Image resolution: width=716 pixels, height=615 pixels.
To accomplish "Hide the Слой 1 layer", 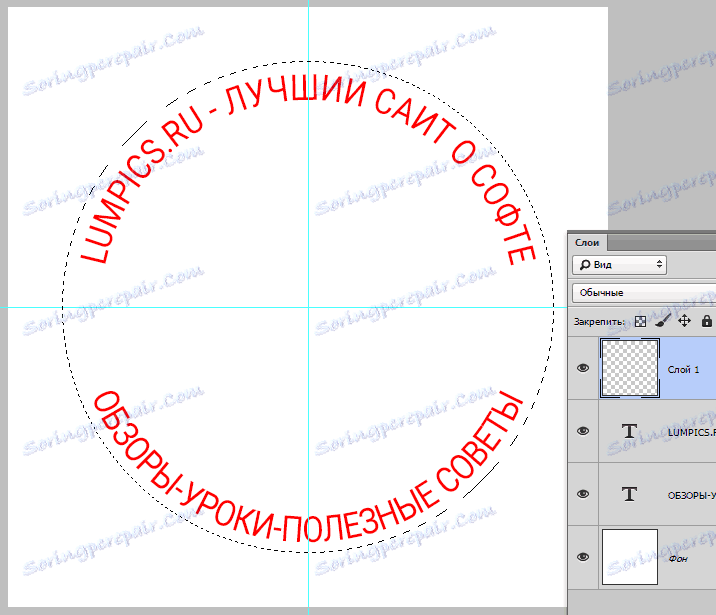I will 583,368.
